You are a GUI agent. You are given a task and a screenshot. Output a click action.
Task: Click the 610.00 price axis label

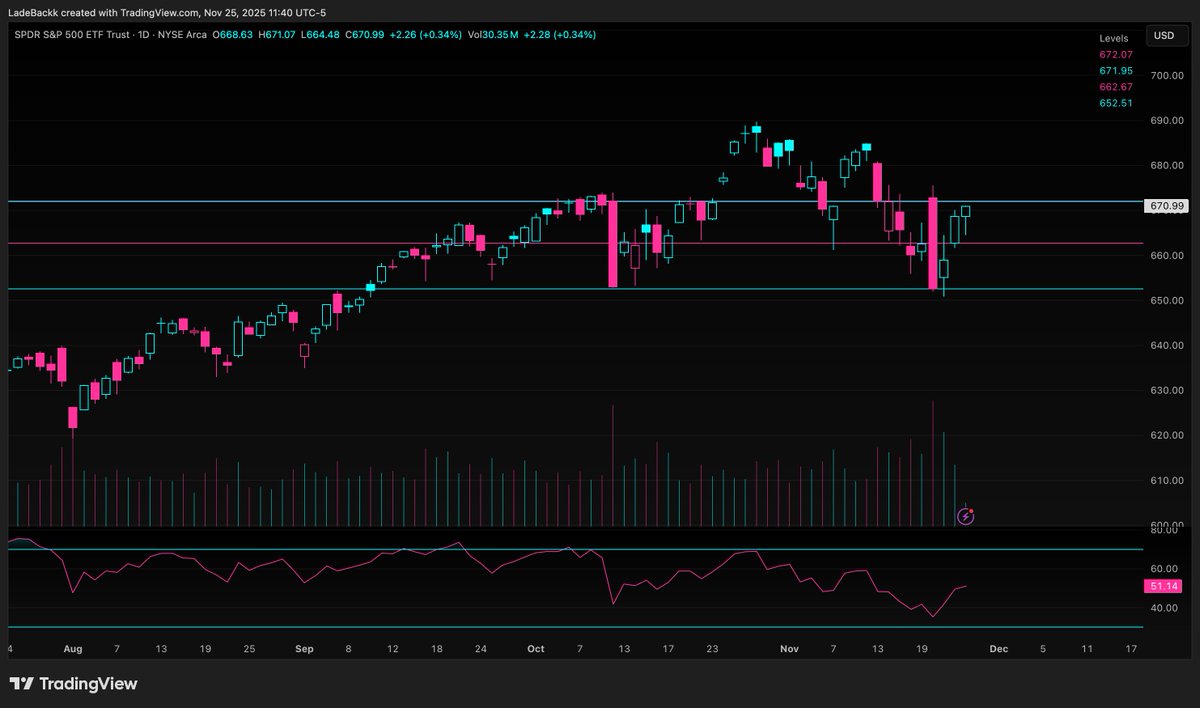tap(1167, 481)
